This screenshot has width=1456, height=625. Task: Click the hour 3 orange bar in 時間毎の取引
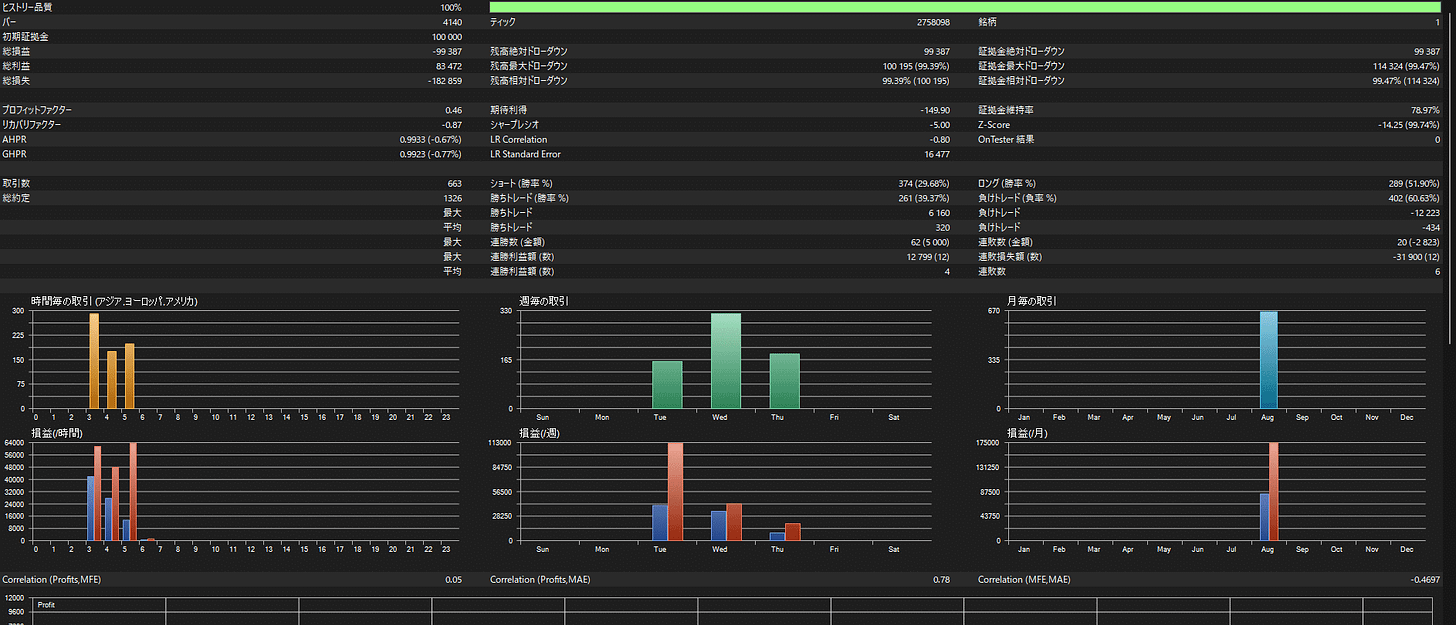tap(94, 361)
